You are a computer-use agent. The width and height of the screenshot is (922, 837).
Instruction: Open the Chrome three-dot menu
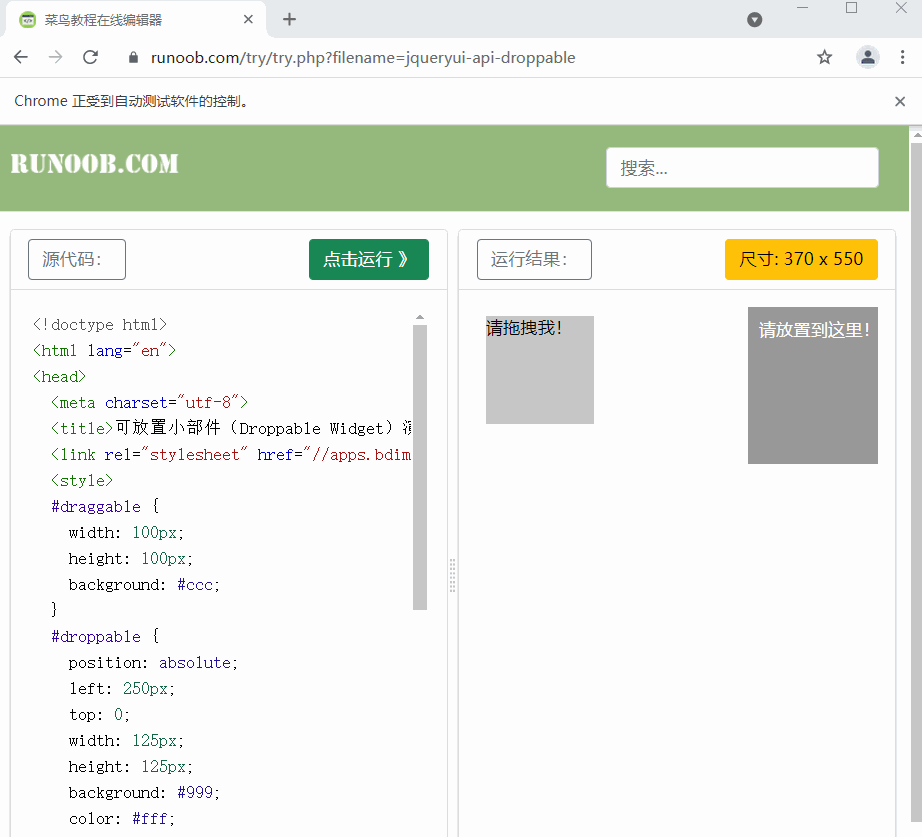(x=902, y=57)
